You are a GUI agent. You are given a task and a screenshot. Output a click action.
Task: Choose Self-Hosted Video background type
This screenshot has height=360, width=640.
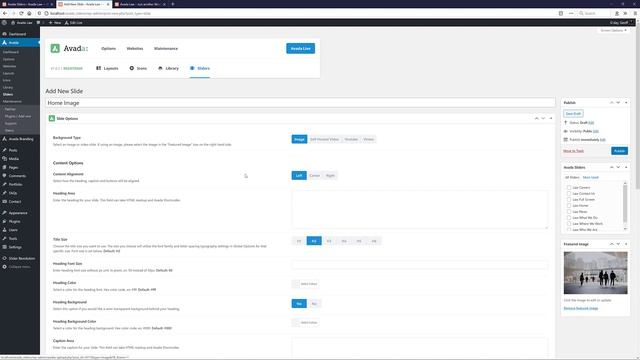324,139
